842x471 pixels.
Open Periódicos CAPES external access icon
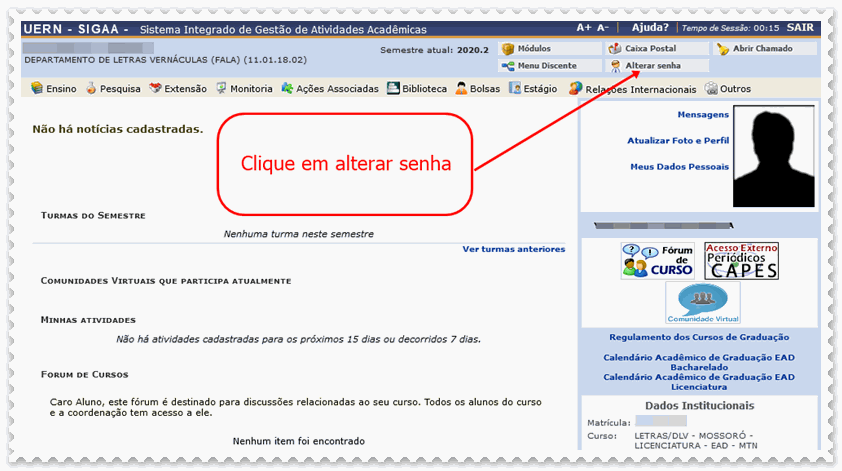tap(741, 260)
